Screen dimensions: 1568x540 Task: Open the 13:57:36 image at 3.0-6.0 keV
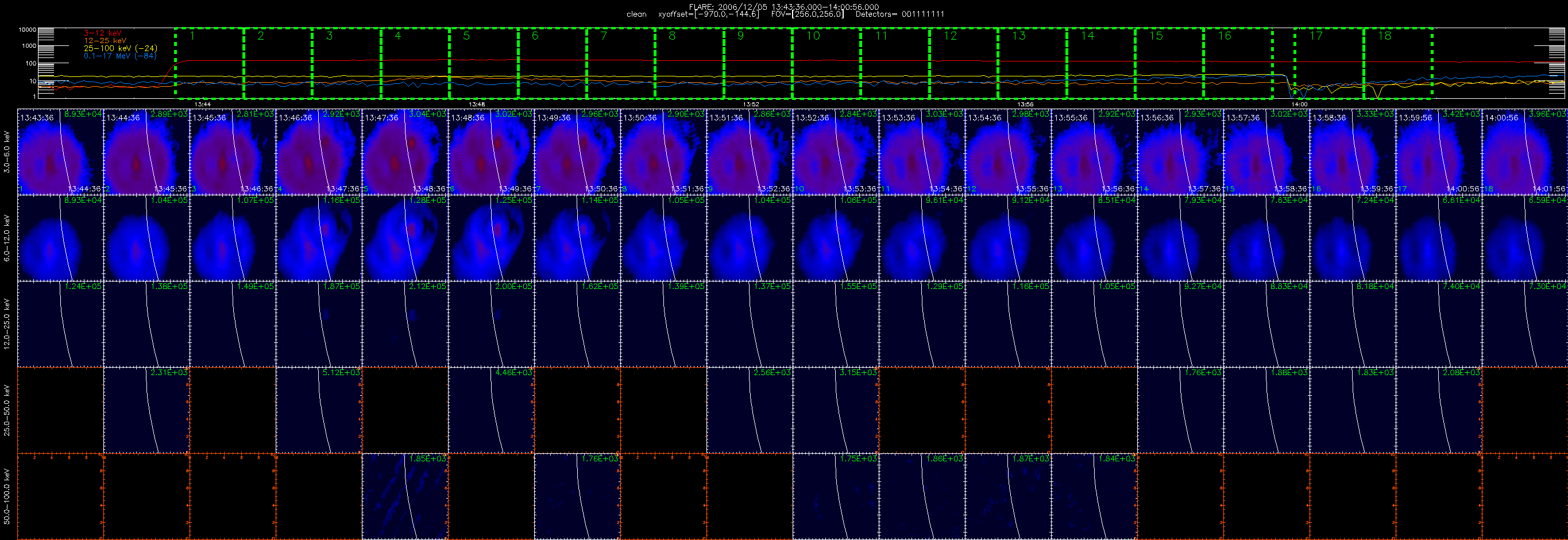coord(1266,152)
